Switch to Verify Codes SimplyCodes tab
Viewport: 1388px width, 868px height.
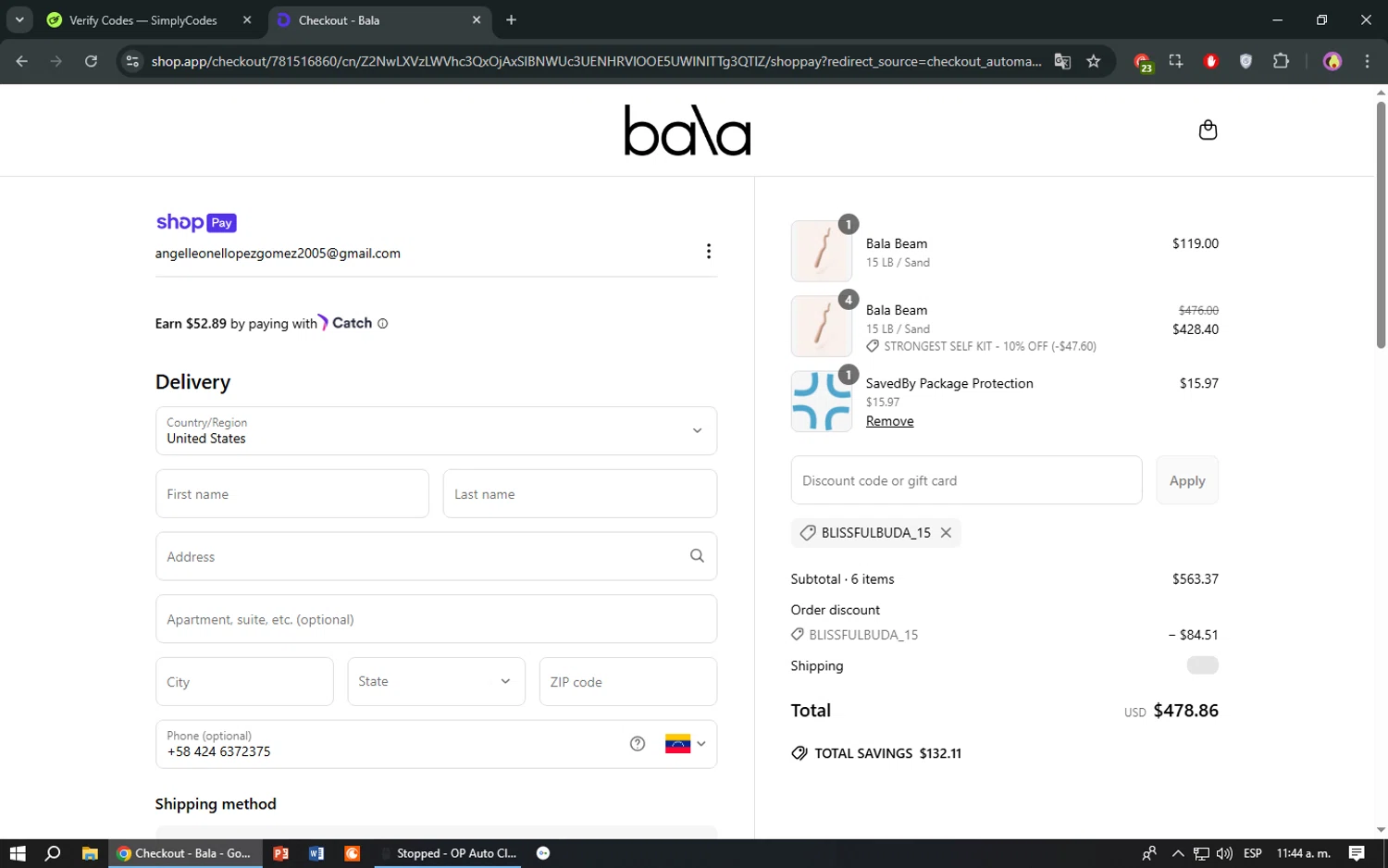point(143,20)
